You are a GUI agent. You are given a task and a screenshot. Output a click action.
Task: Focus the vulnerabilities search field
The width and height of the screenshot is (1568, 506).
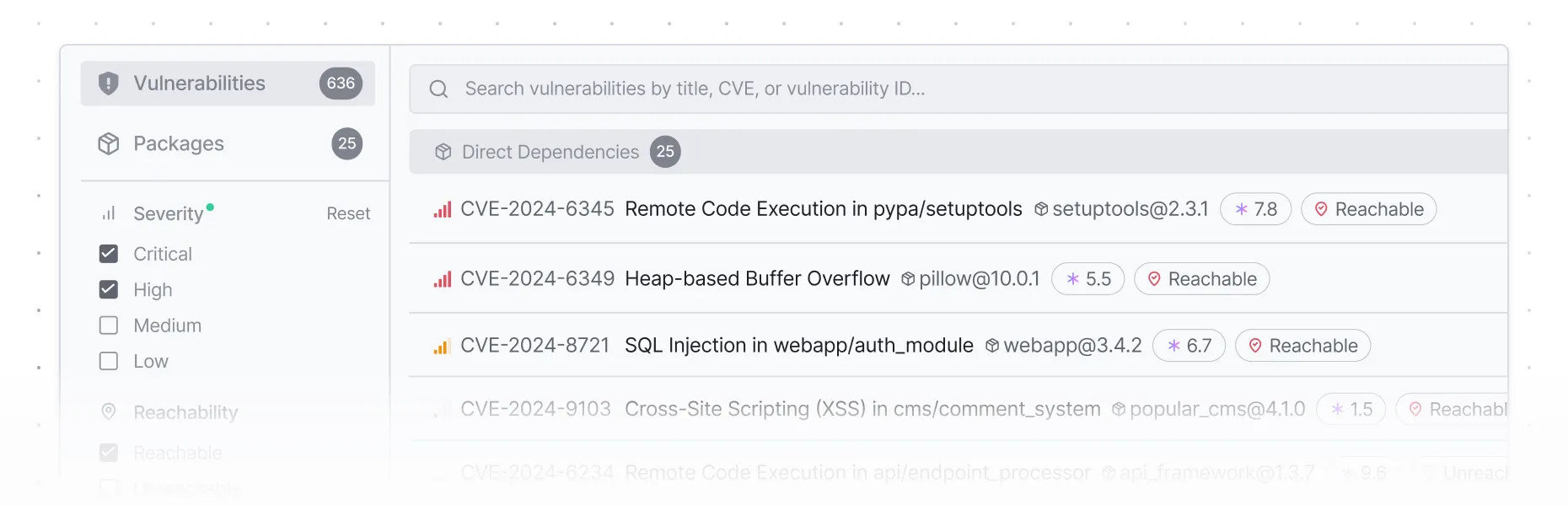(959, 89)
